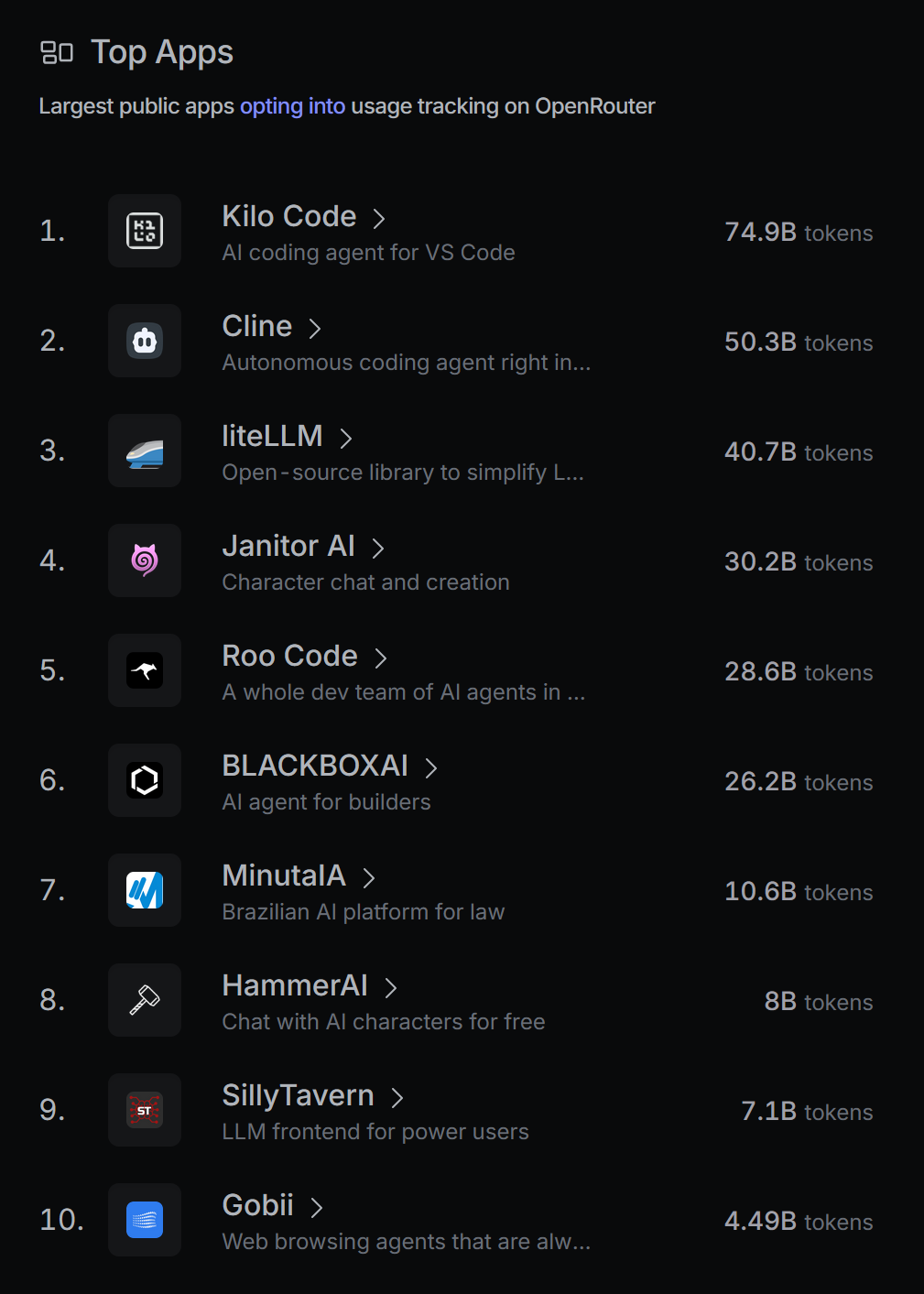Open the Roo Code app title
The width and height of the screenshot is (924, 1294).
289,656
